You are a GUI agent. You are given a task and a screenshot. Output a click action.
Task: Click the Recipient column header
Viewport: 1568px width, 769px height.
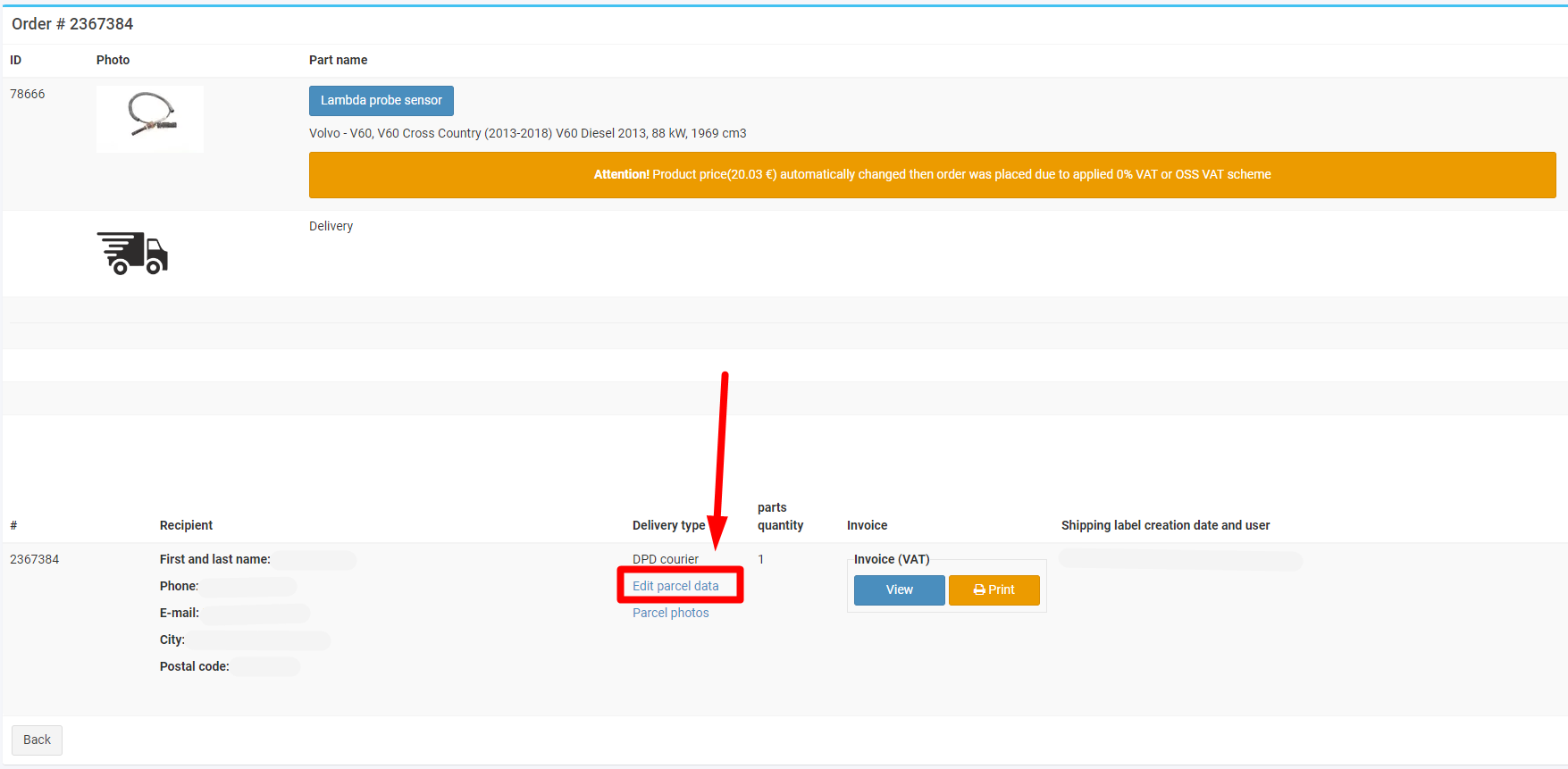186,525
